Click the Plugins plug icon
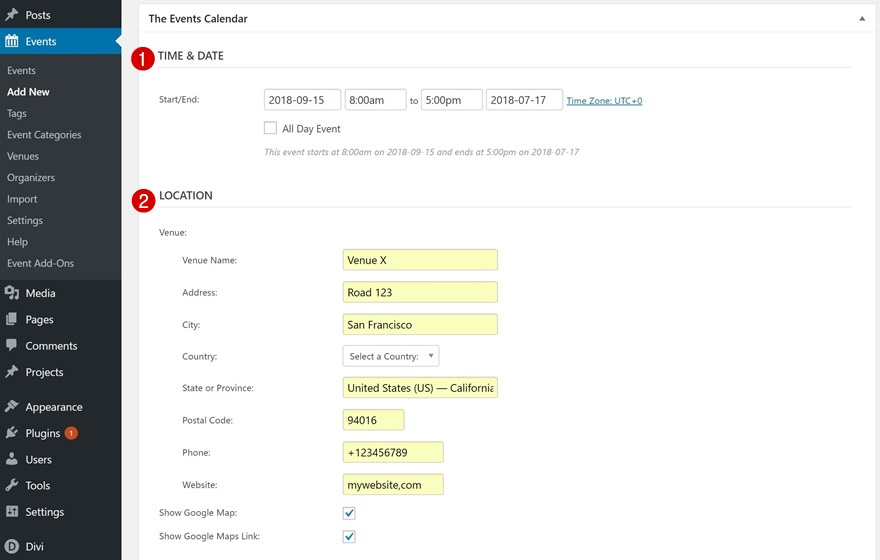880x560 pixels. [12, 433]
